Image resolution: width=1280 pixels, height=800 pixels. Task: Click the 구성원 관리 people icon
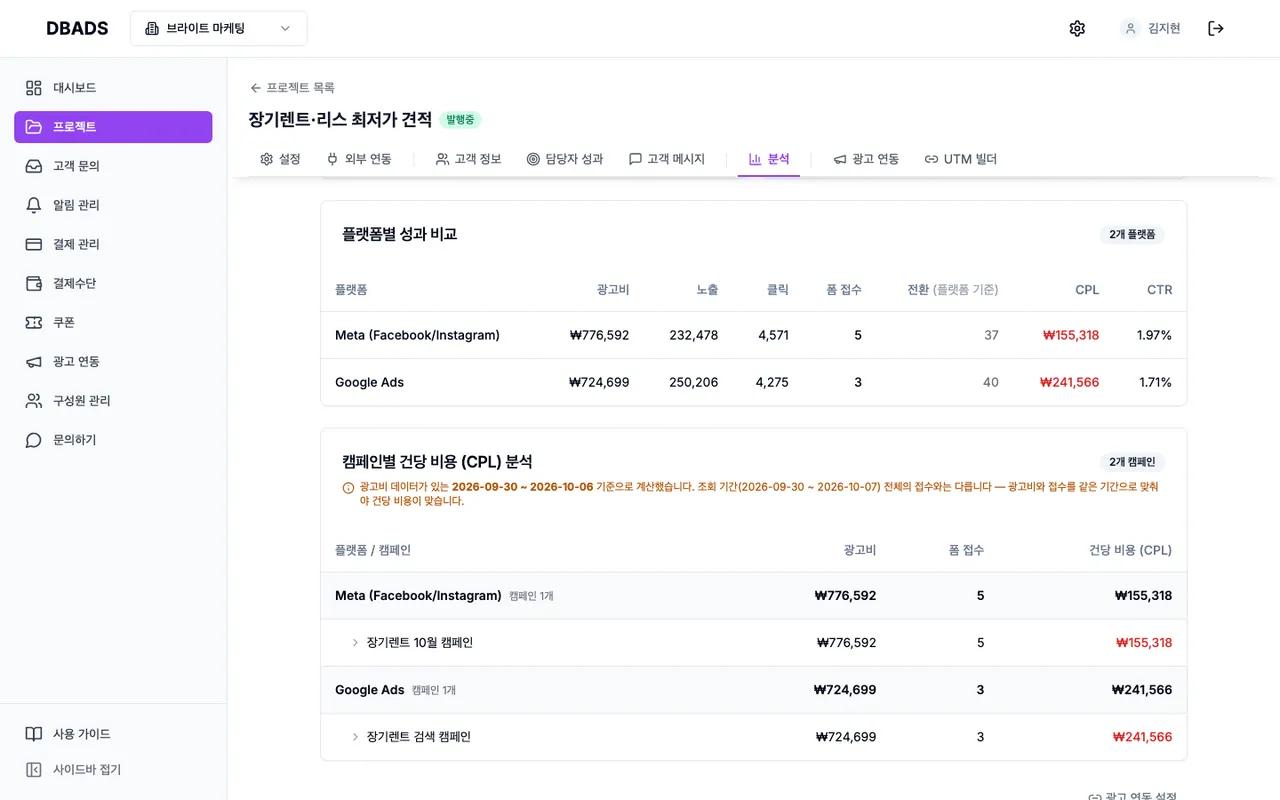click(34, 400)
